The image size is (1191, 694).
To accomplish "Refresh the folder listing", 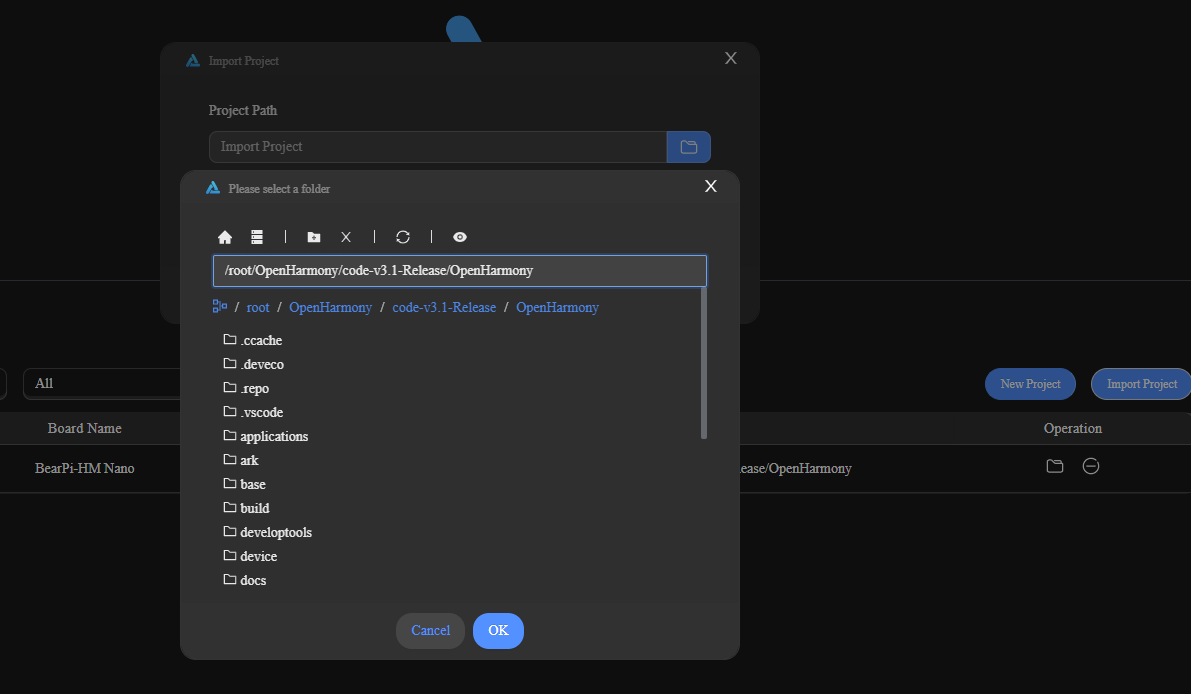I will tap(403, 238).
